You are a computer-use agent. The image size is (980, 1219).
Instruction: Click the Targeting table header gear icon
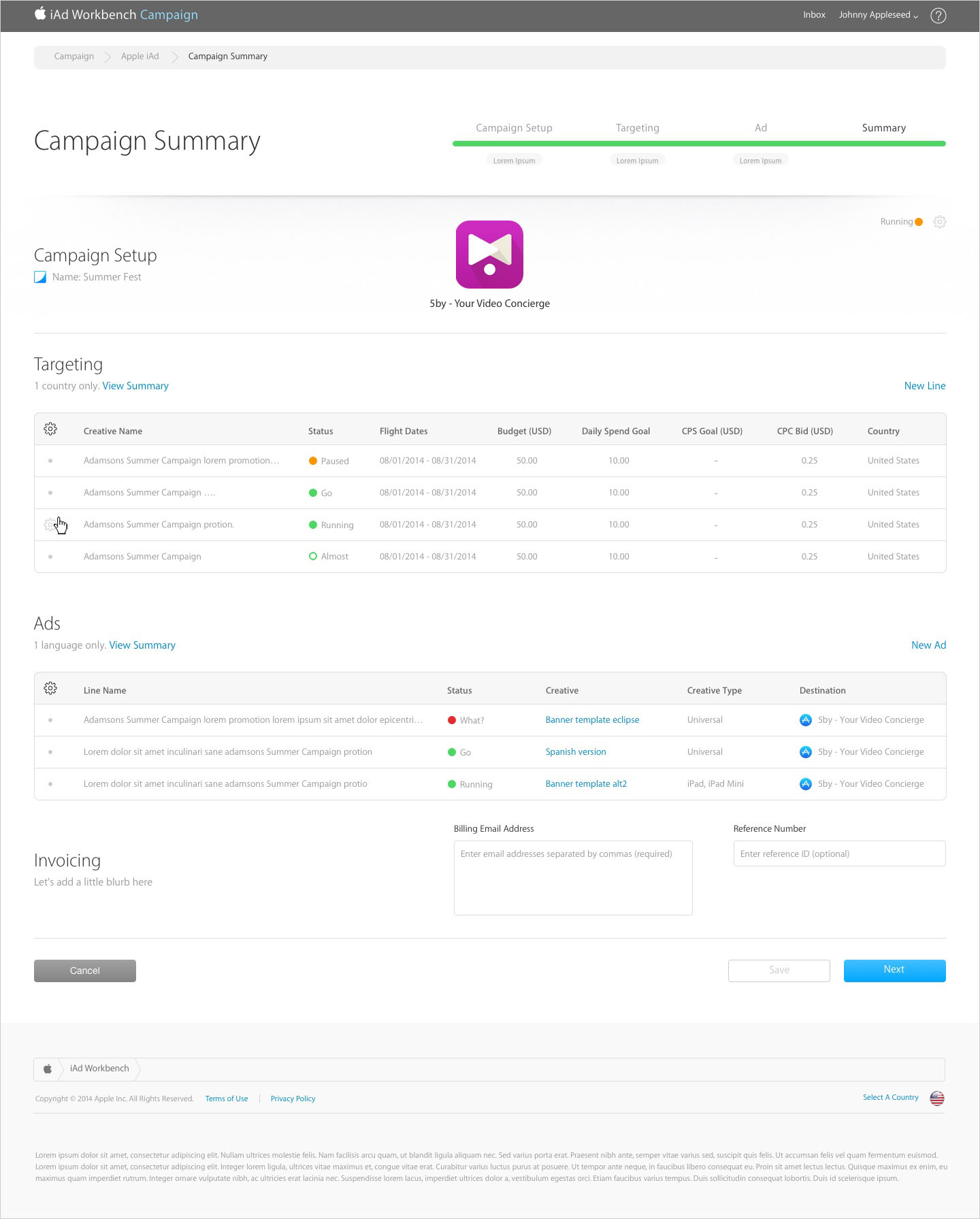click(50, 429)
